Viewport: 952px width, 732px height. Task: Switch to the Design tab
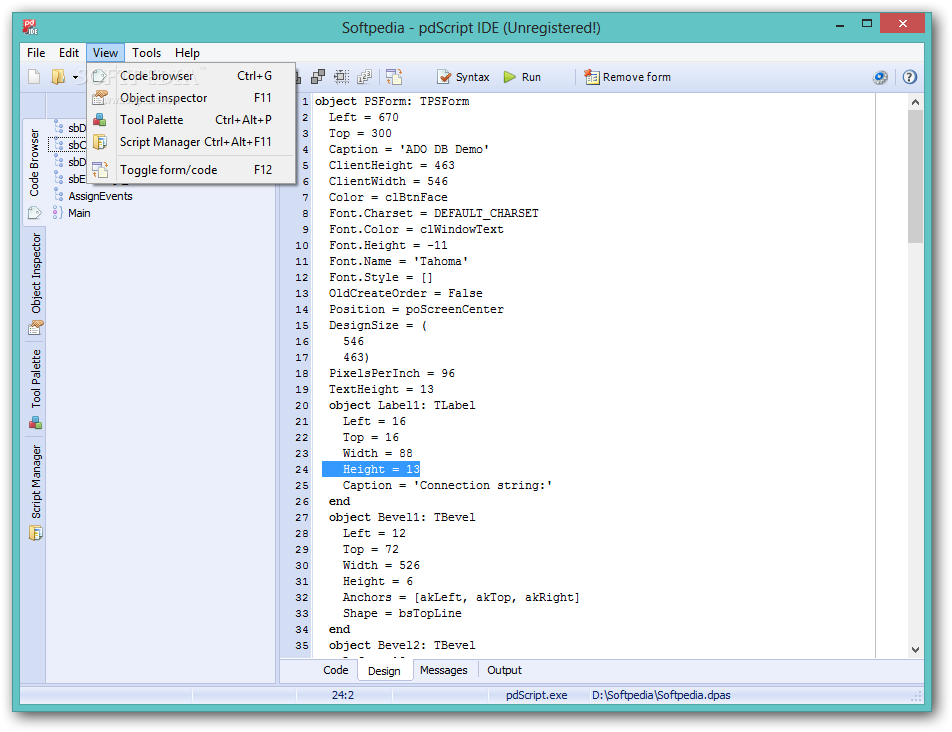384,671
